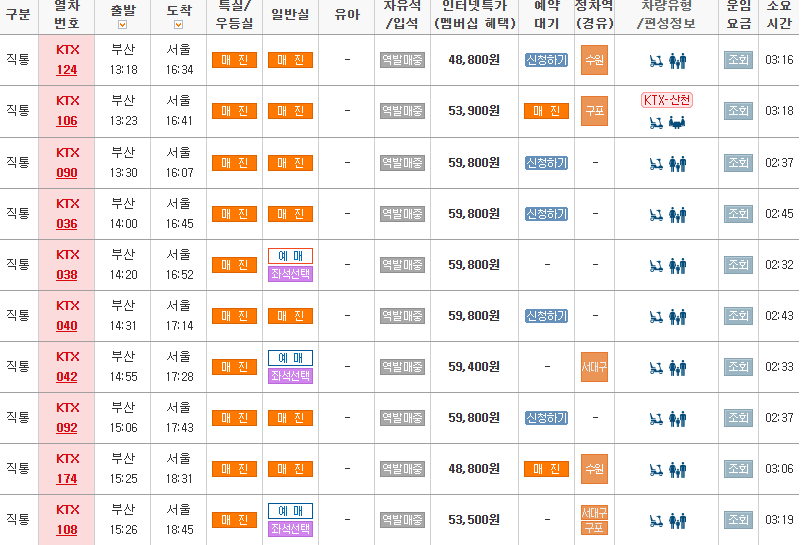Click 서대구 stop station button for KTX 042

[x=594, y=367]
